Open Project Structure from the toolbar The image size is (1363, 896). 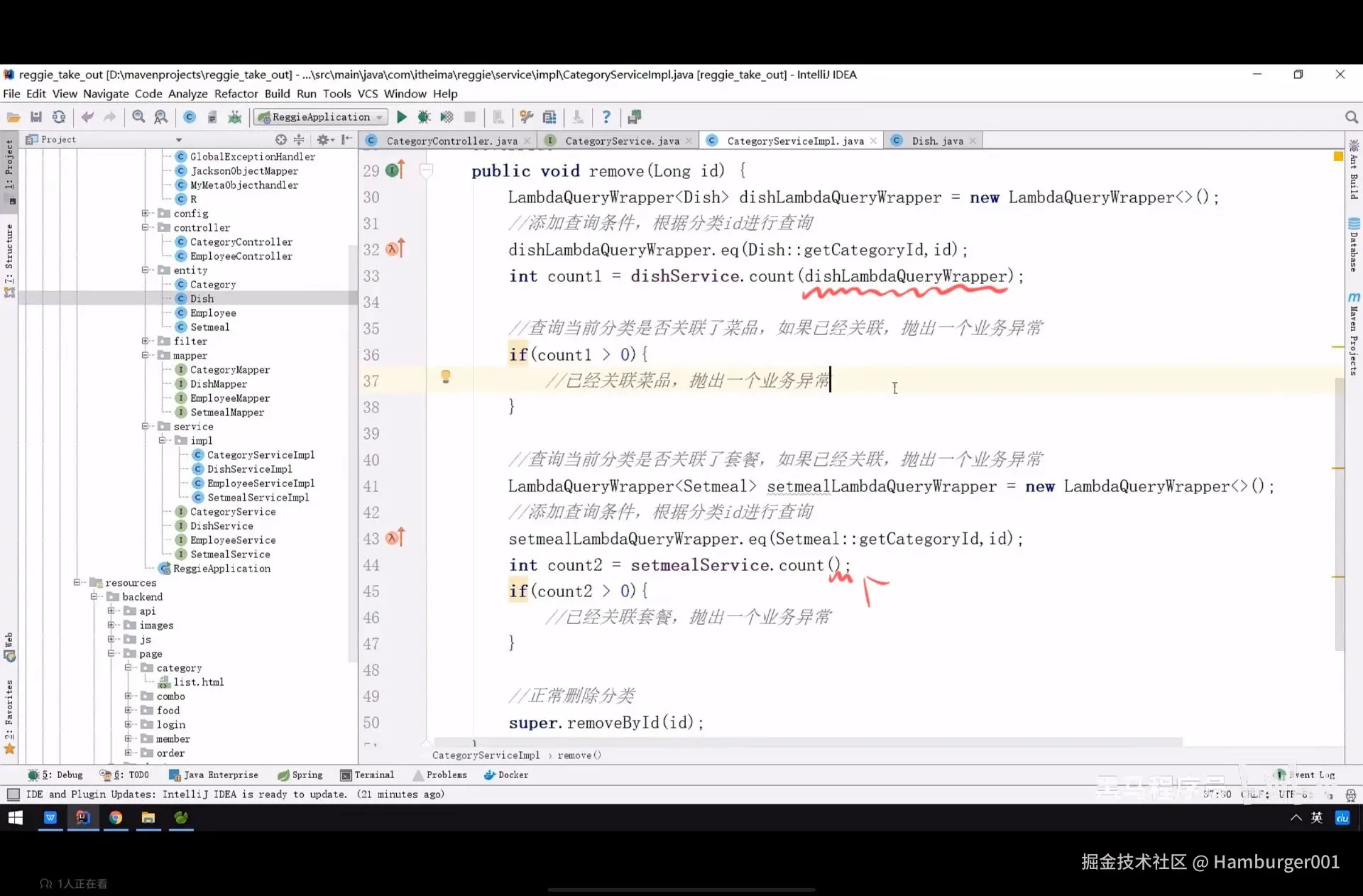pyautogui.click(x=549, y=117)
